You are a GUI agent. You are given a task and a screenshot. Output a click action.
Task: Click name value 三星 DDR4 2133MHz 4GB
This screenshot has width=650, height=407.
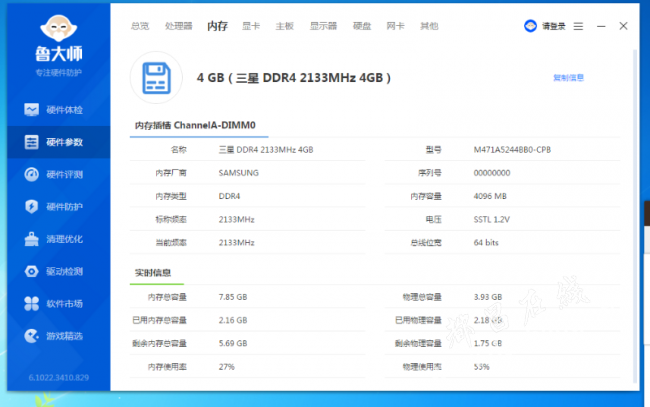coord(266,150)
